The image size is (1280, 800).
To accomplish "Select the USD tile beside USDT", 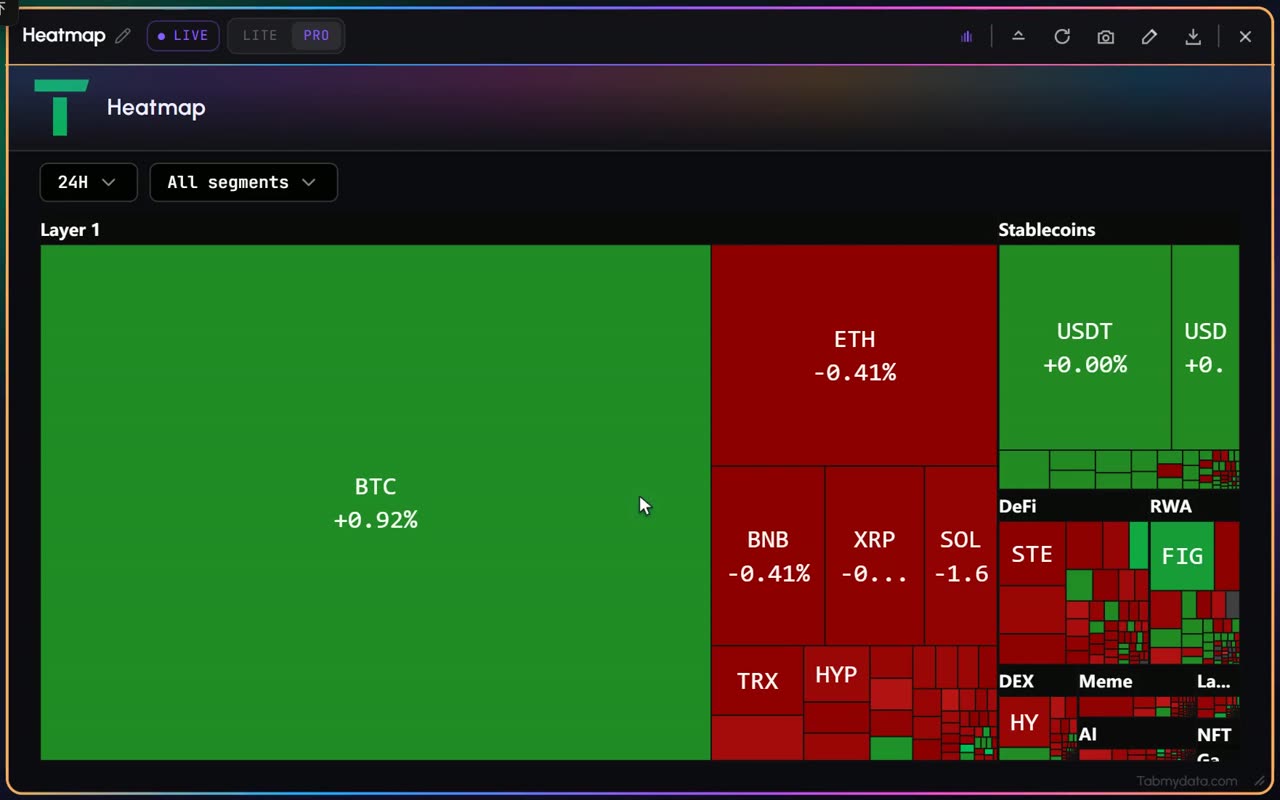I will tap(1205, 347).
